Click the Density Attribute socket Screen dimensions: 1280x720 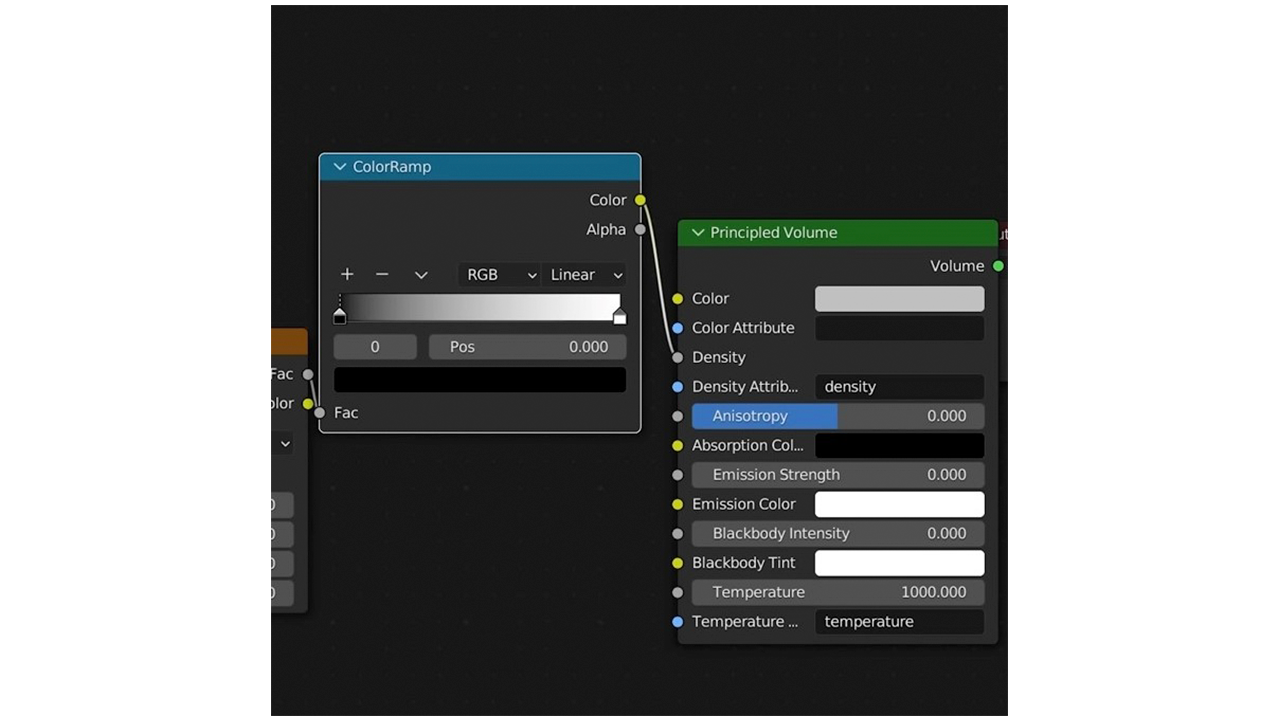pyautogui.click(x=678, y=387)
